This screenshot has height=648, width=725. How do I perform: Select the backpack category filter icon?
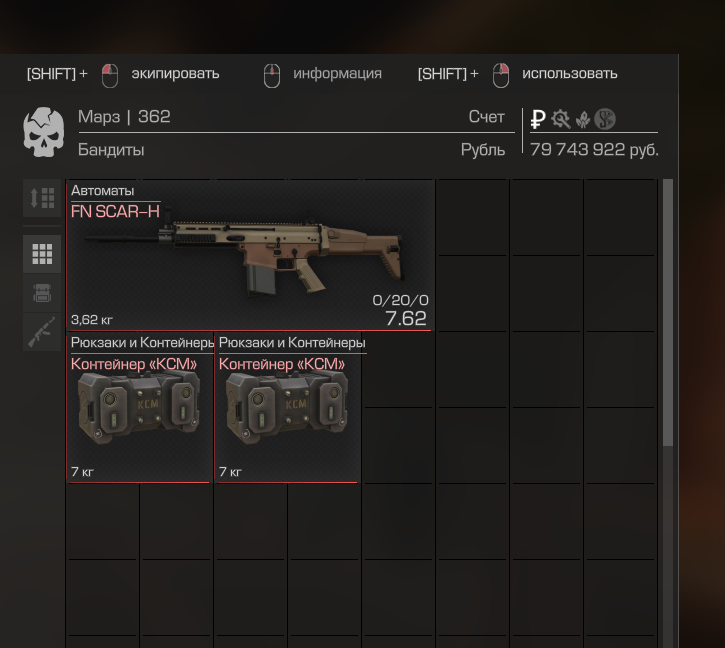(42, 293)
